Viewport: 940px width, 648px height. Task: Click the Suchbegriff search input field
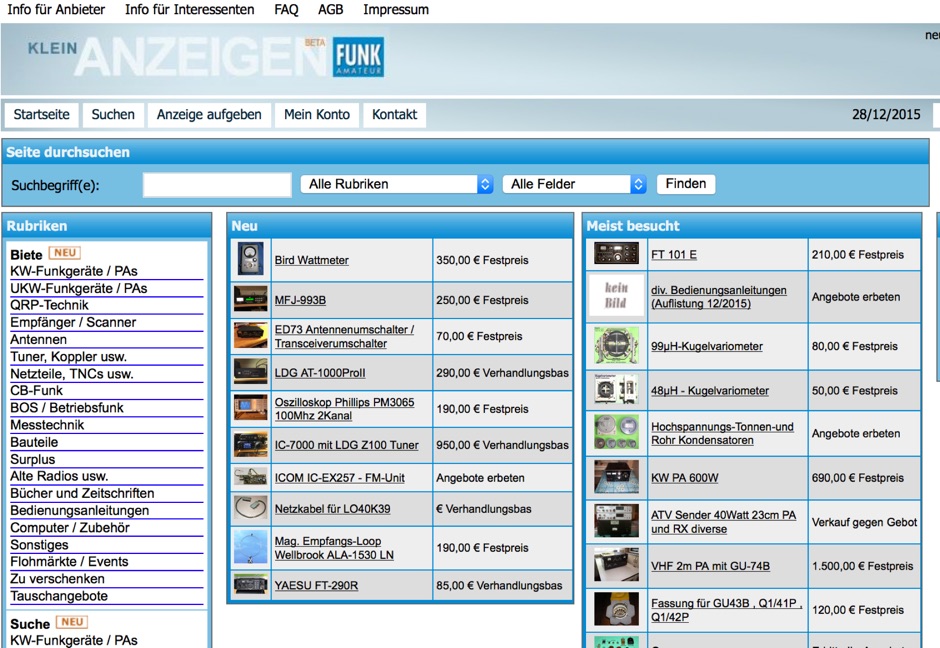pyautogui.click(x=217, y=185)
